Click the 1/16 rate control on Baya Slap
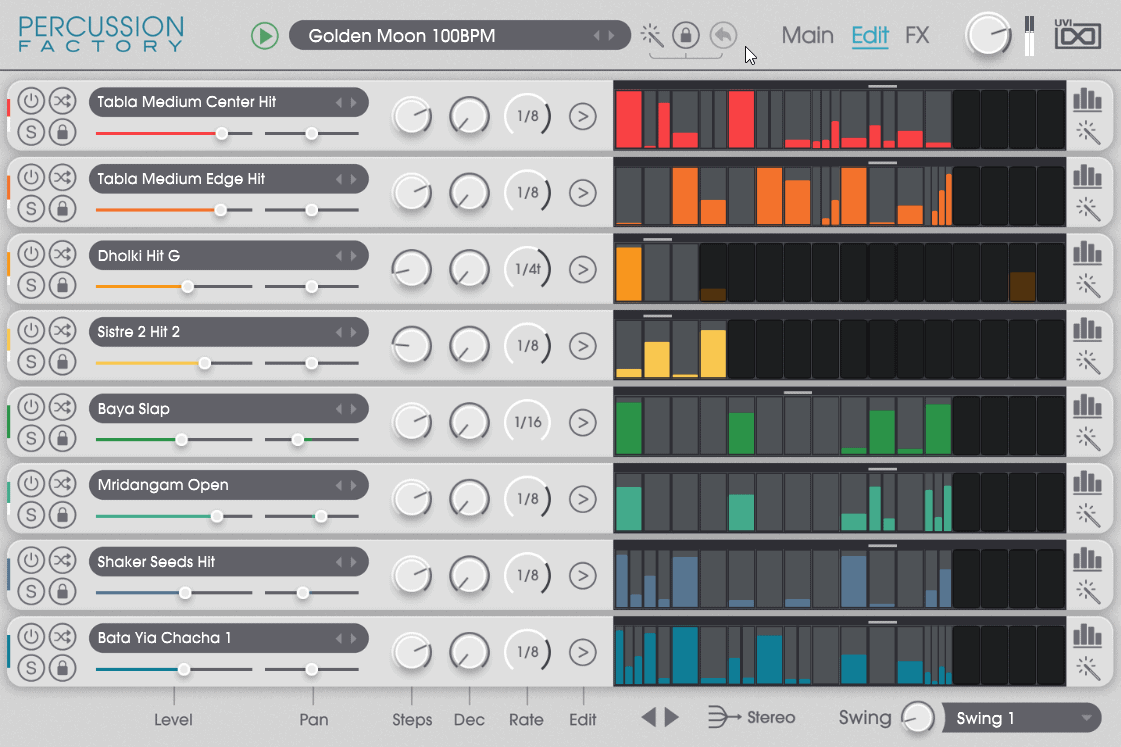The width and height of the screenshot is (1121, 747). [x=527, y=422]
